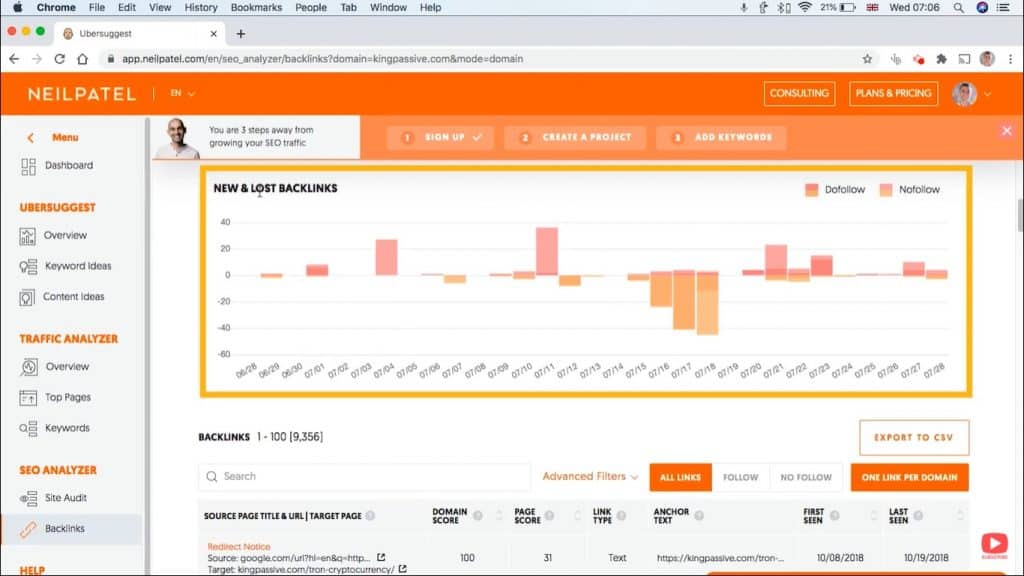
Task: Click the Sign Up step button
Action: tap(440, 138)
